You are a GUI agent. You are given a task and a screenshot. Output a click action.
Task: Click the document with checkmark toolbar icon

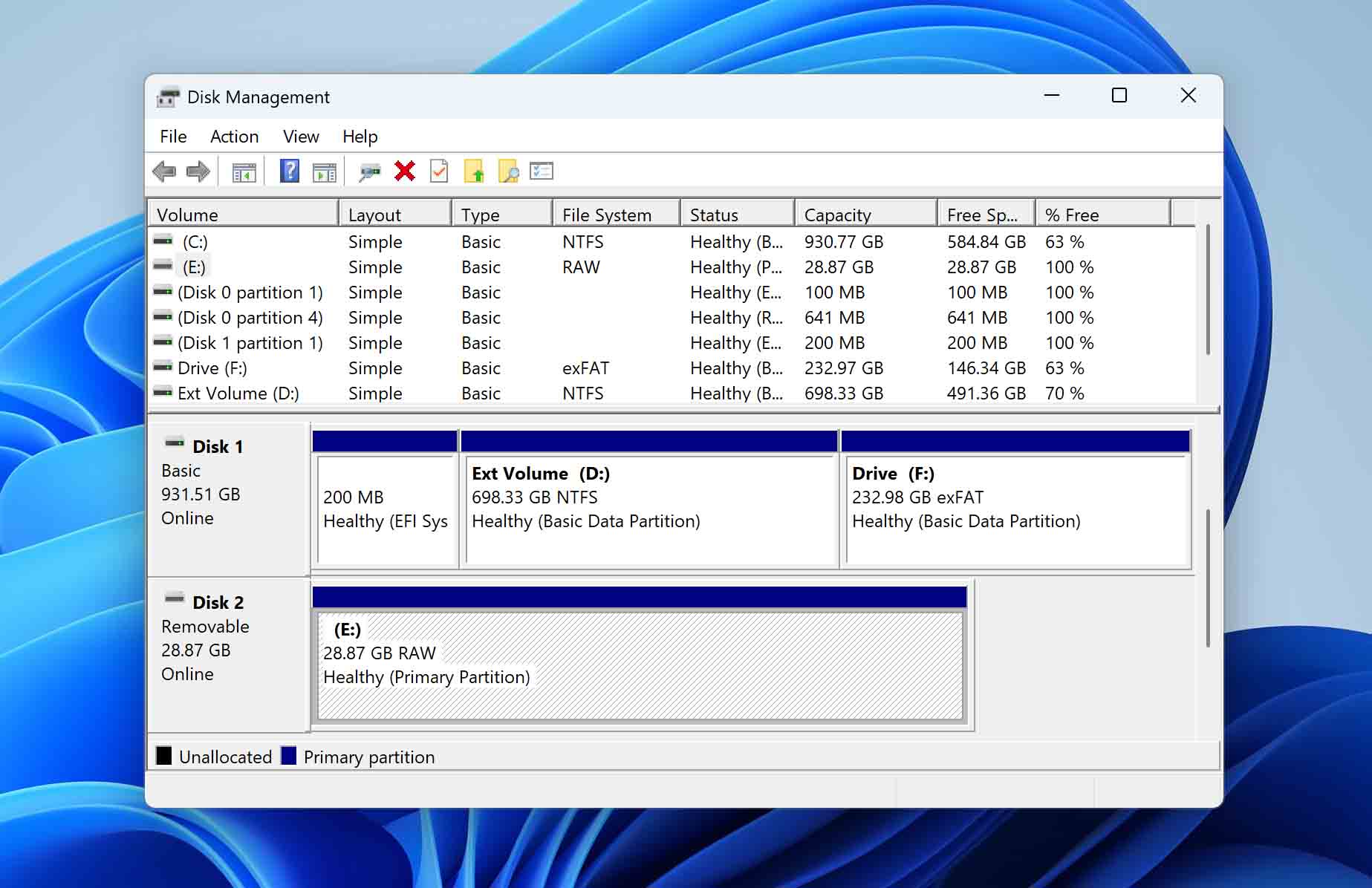(x=438, y=171)
